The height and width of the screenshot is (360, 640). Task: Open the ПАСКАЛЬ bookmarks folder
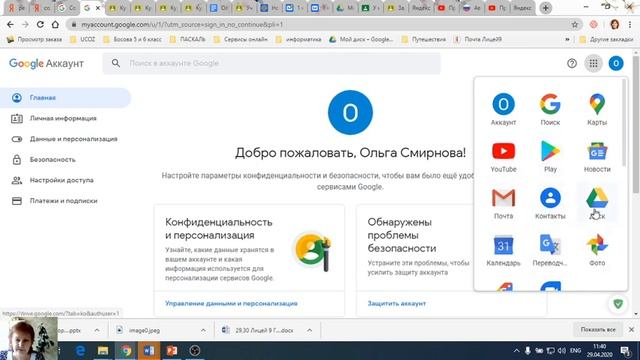pos(187,40)
